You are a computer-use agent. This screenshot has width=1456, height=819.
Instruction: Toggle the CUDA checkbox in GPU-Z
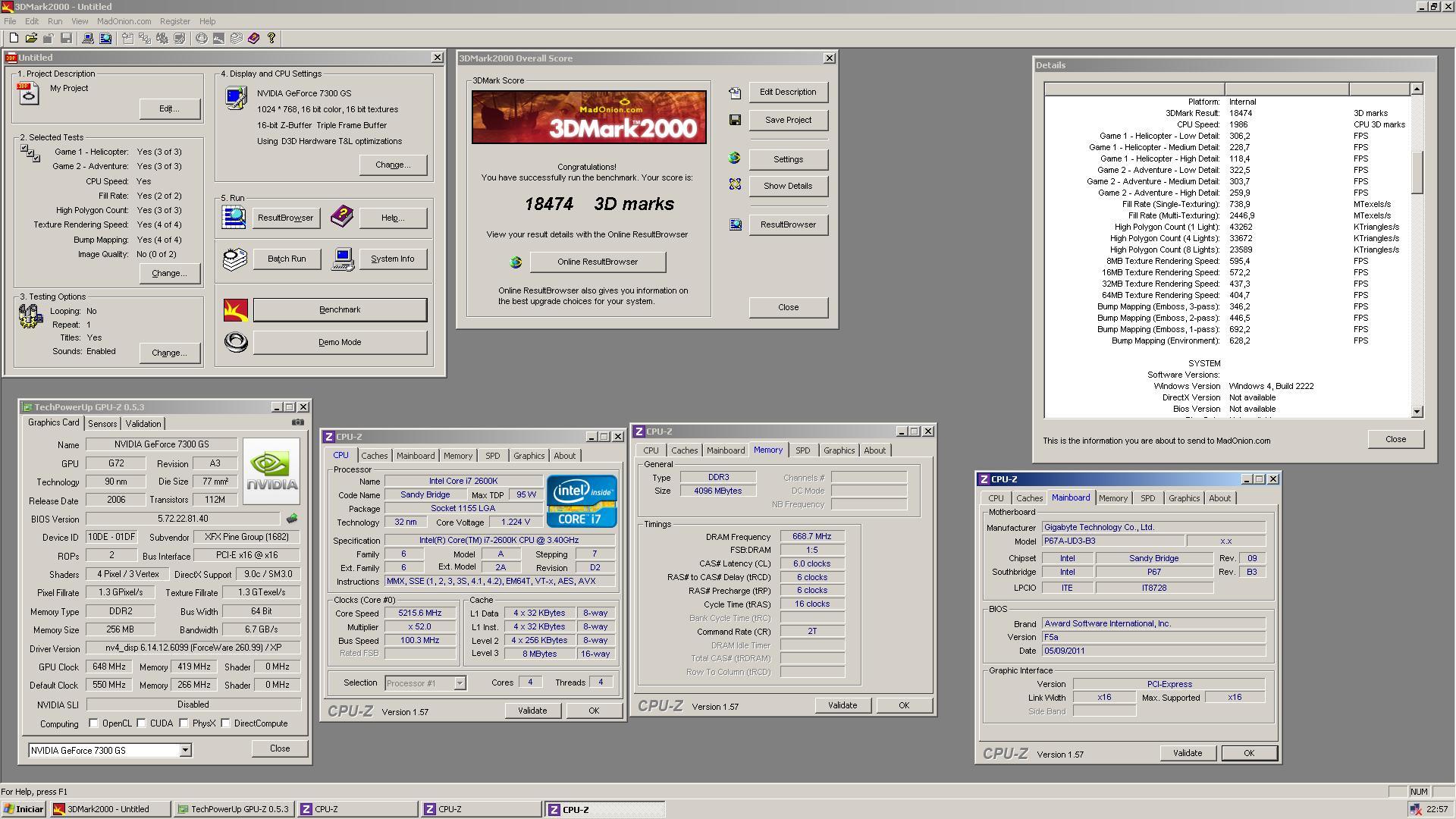point(142,723)
